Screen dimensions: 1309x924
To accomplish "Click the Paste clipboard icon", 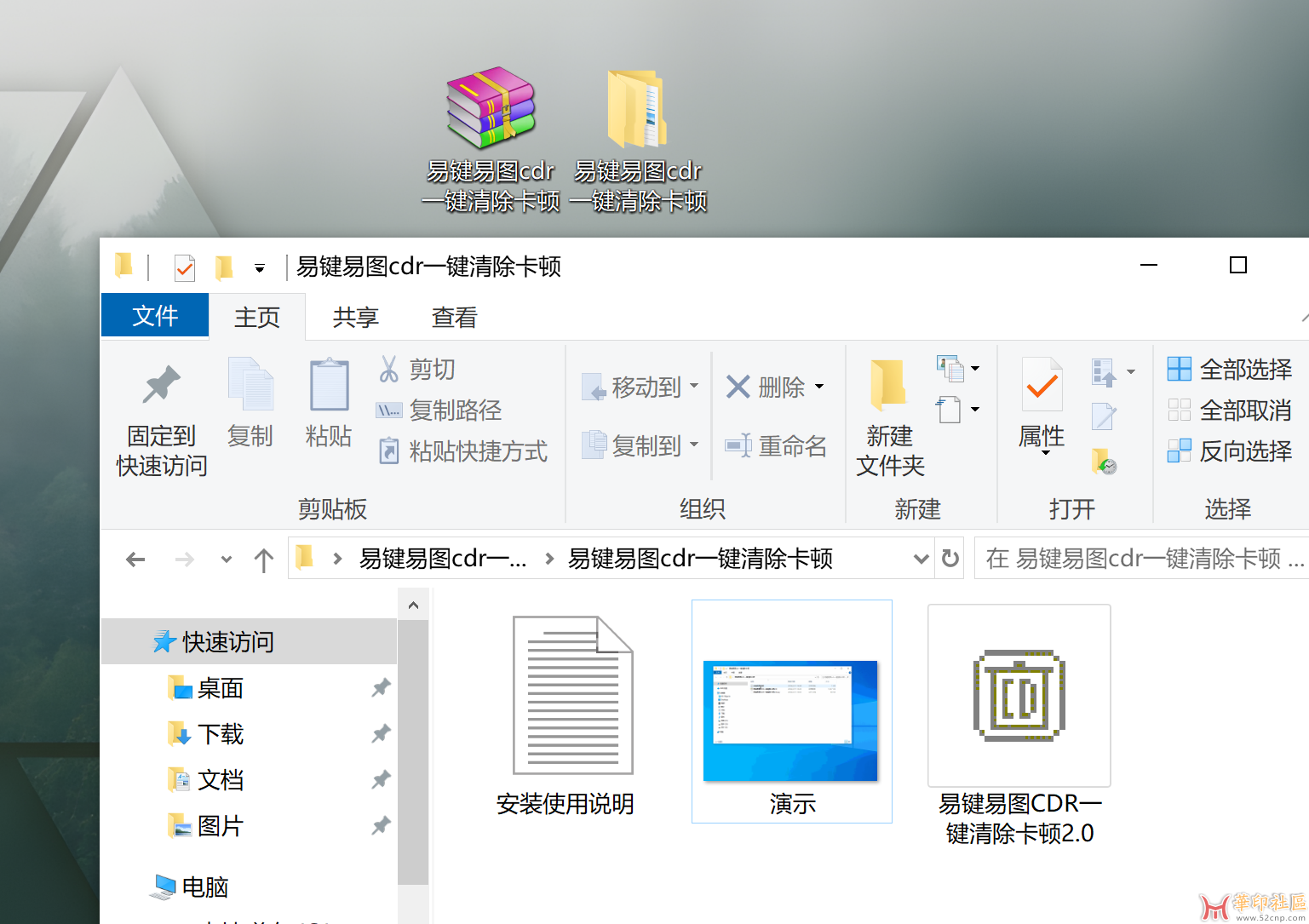I will [329, 386].
